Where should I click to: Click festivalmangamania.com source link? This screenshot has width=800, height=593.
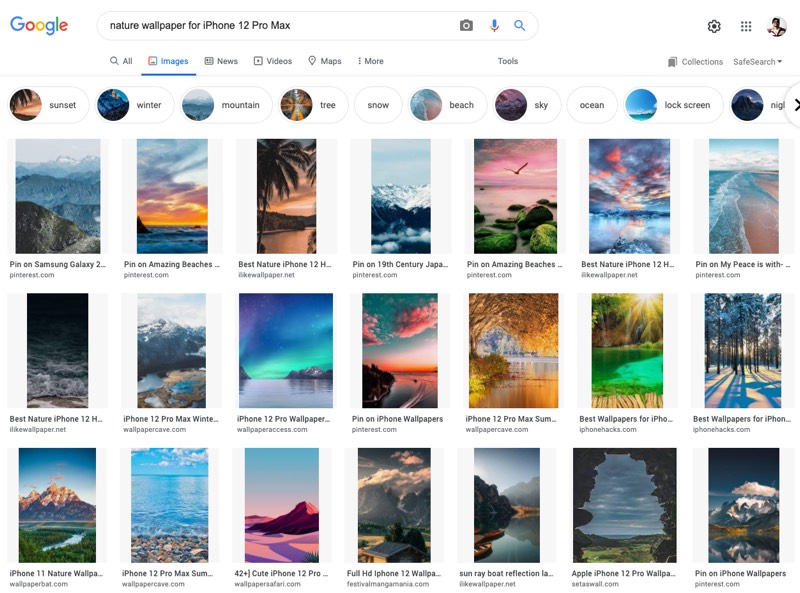388,584
